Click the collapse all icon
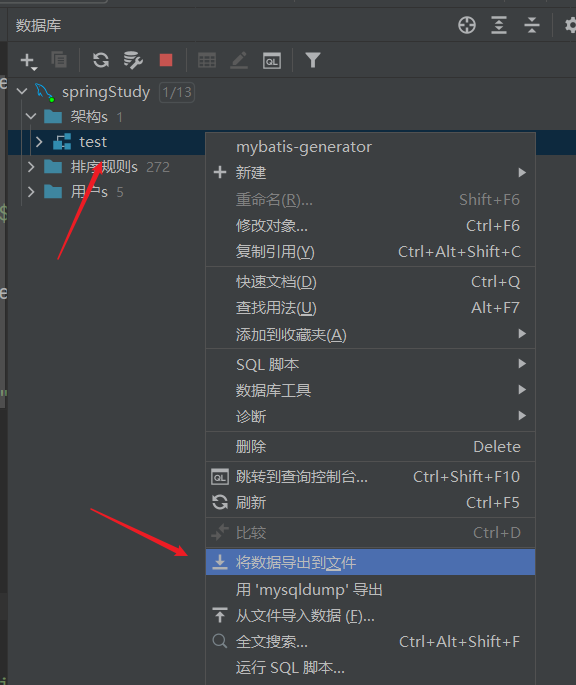Image resolution: width=576 pixels, height=685 pixels. coord(531,25)
